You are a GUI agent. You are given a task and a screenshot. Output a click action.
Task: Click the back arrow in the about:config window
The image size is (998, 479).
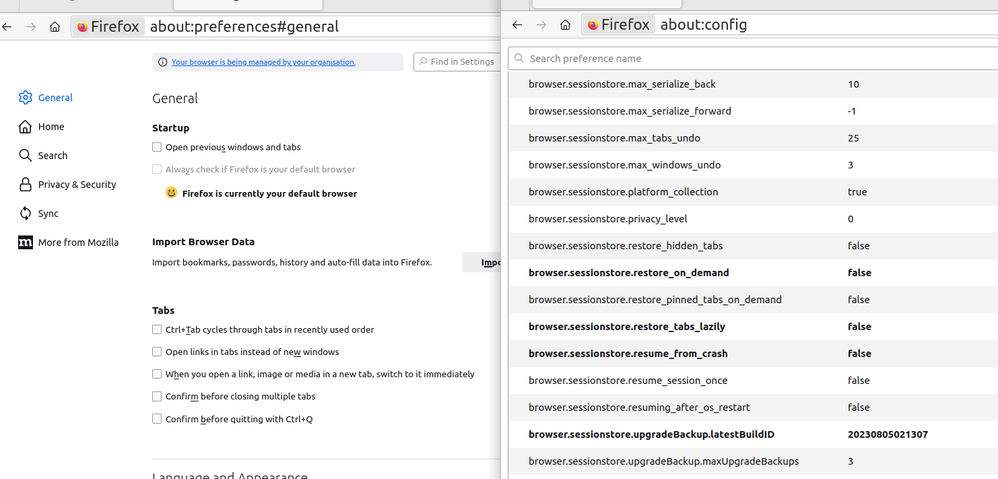(517, 25)
